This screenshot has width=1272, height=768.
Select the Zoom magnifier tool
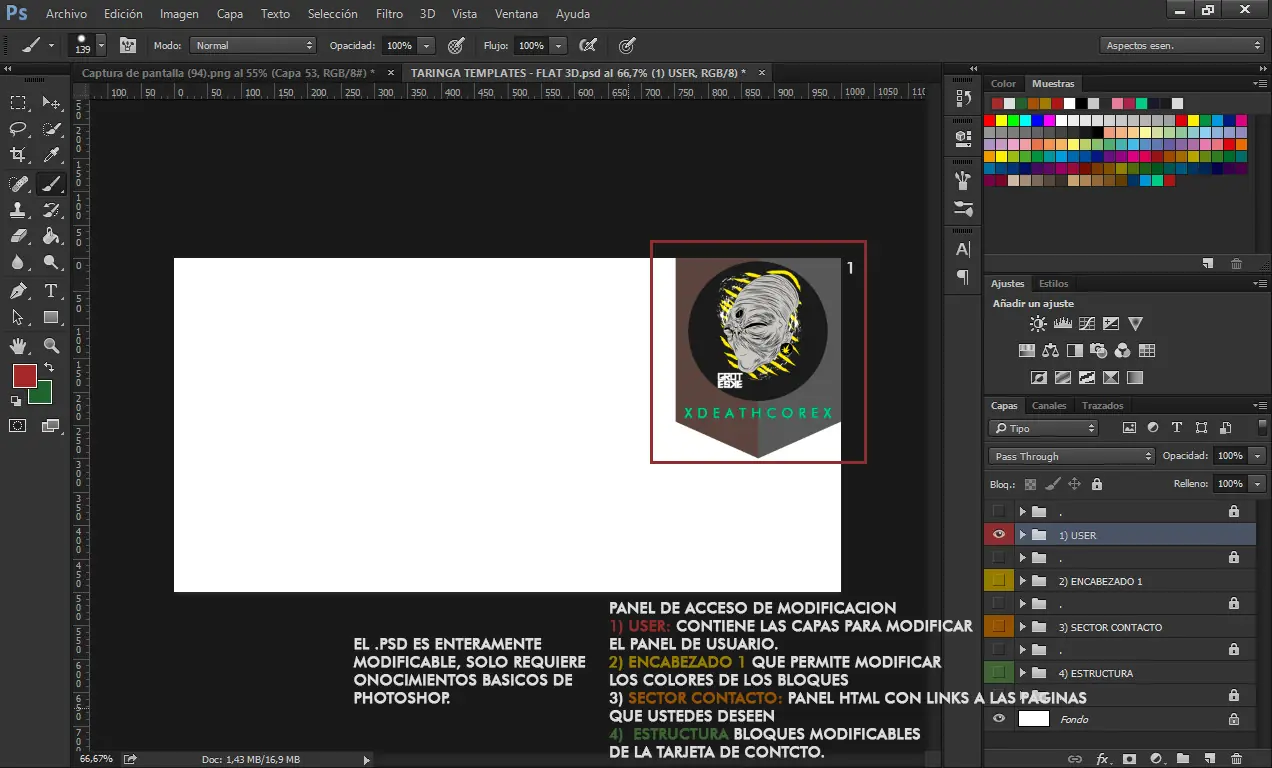(51, 346)
